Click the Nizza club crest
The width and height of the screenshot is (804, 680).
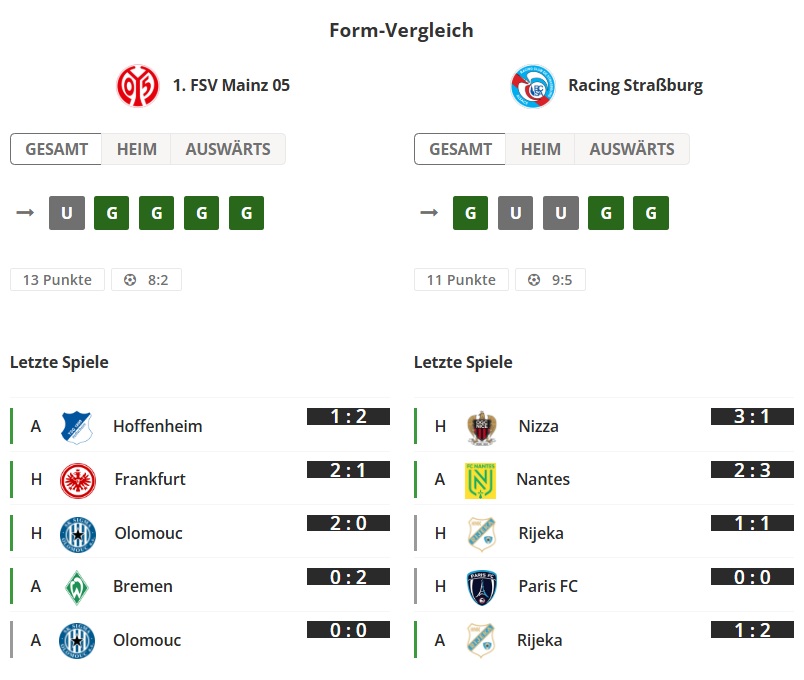coord(480,425)
